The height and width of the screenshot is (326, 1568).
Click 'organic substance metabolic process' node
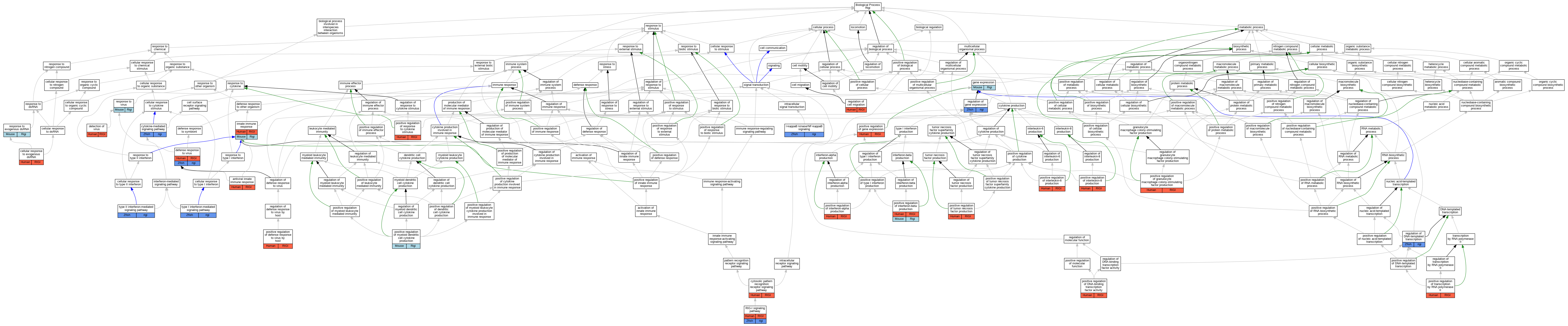1358,48
